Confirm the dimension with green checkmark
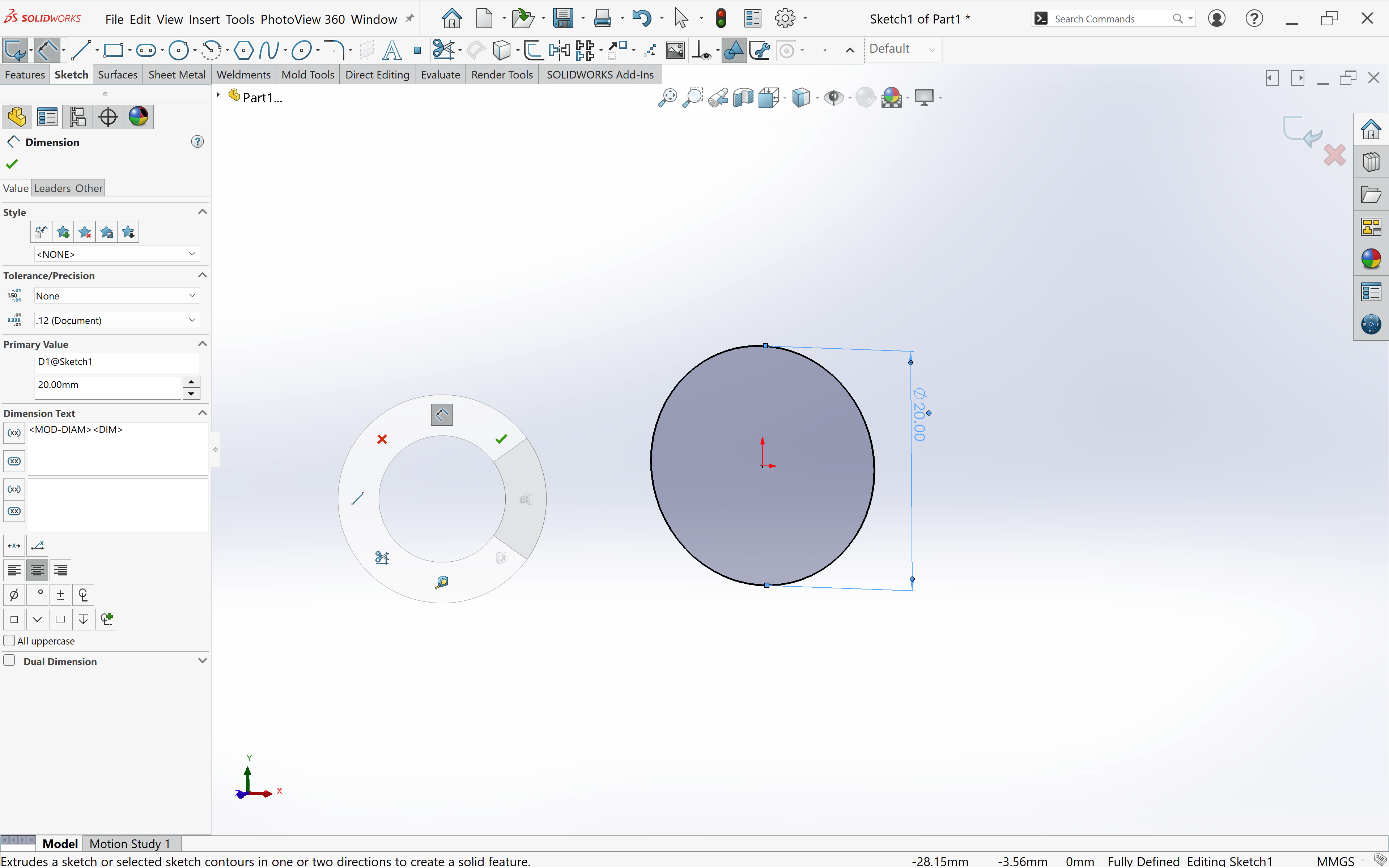1389x868 pixels. (x=12, y=164)
